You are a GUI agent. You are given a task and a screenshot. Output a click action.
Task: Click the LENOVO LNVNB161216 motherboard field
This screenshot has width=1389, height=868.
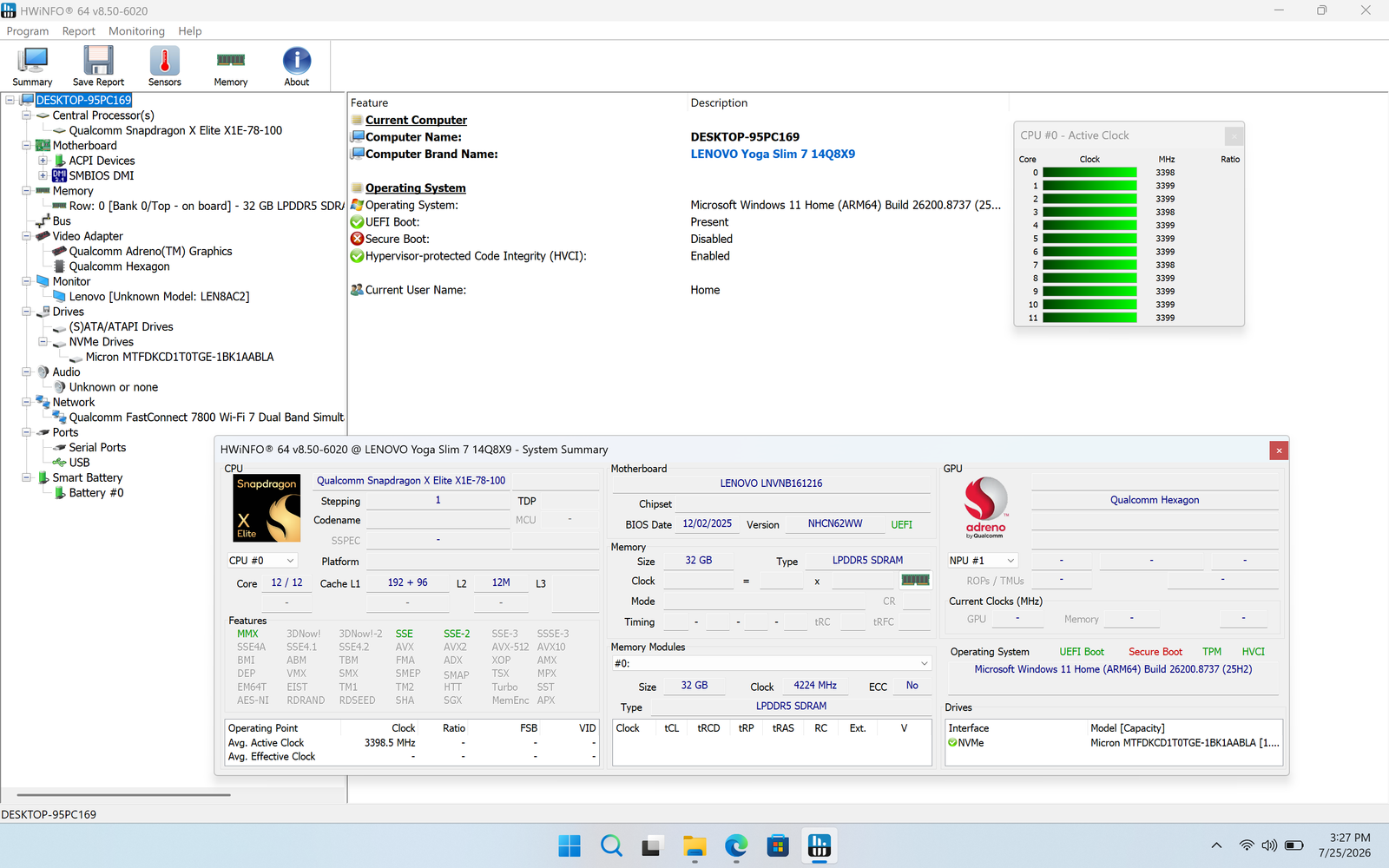(771, 483)
